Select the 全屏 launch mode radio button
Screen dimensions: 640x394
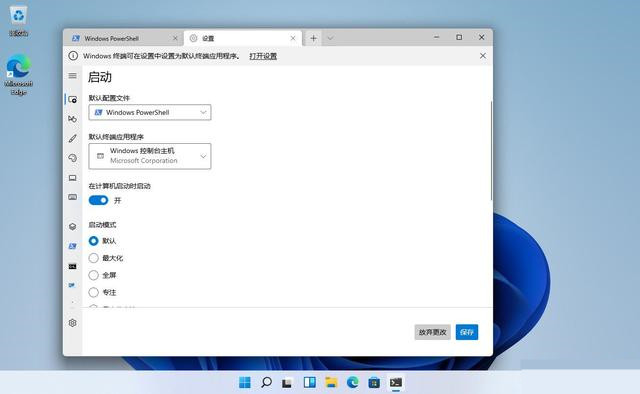pyautogui.click(x=93, y=275)
